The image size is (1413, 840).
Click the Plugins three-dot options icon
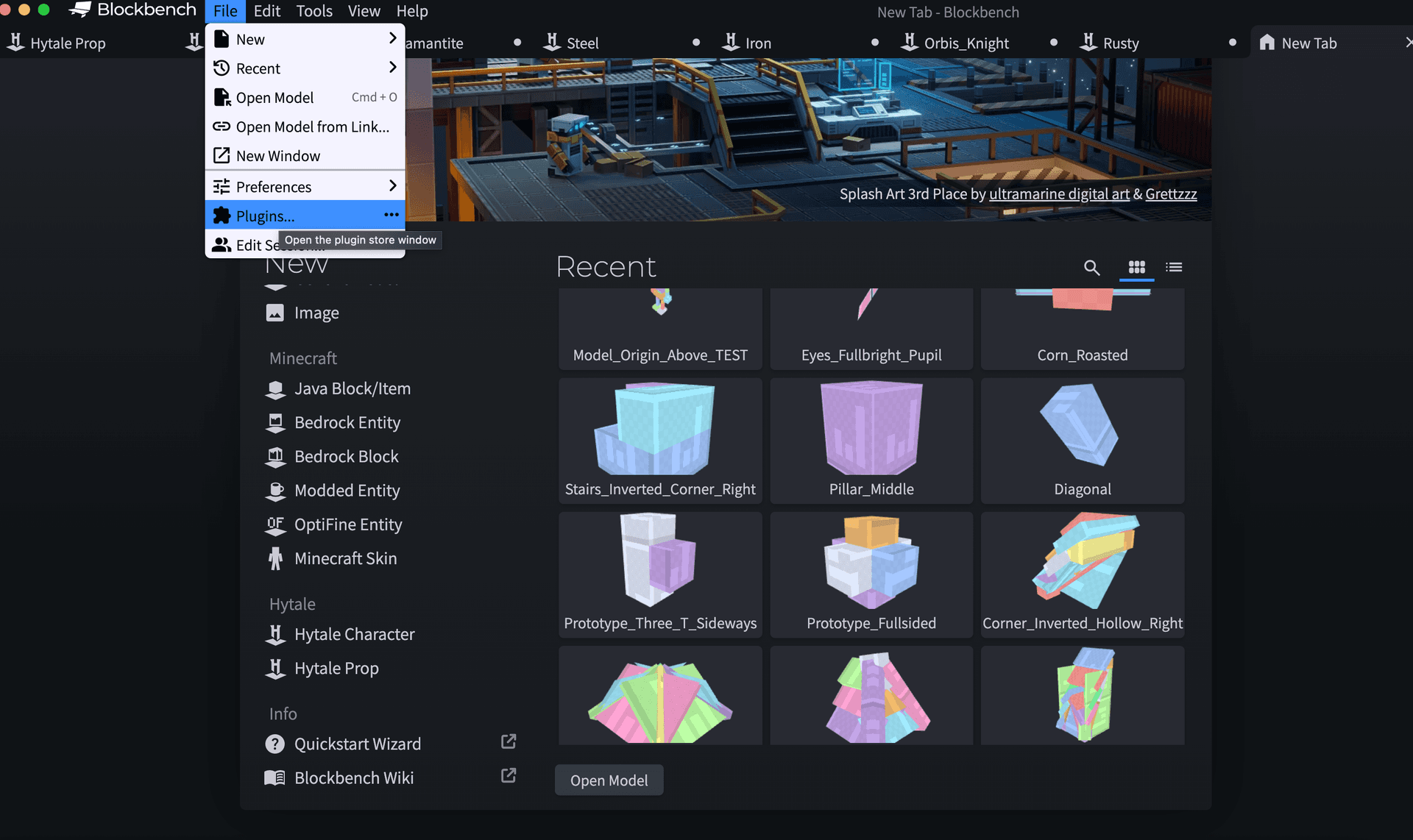[391, 215]
